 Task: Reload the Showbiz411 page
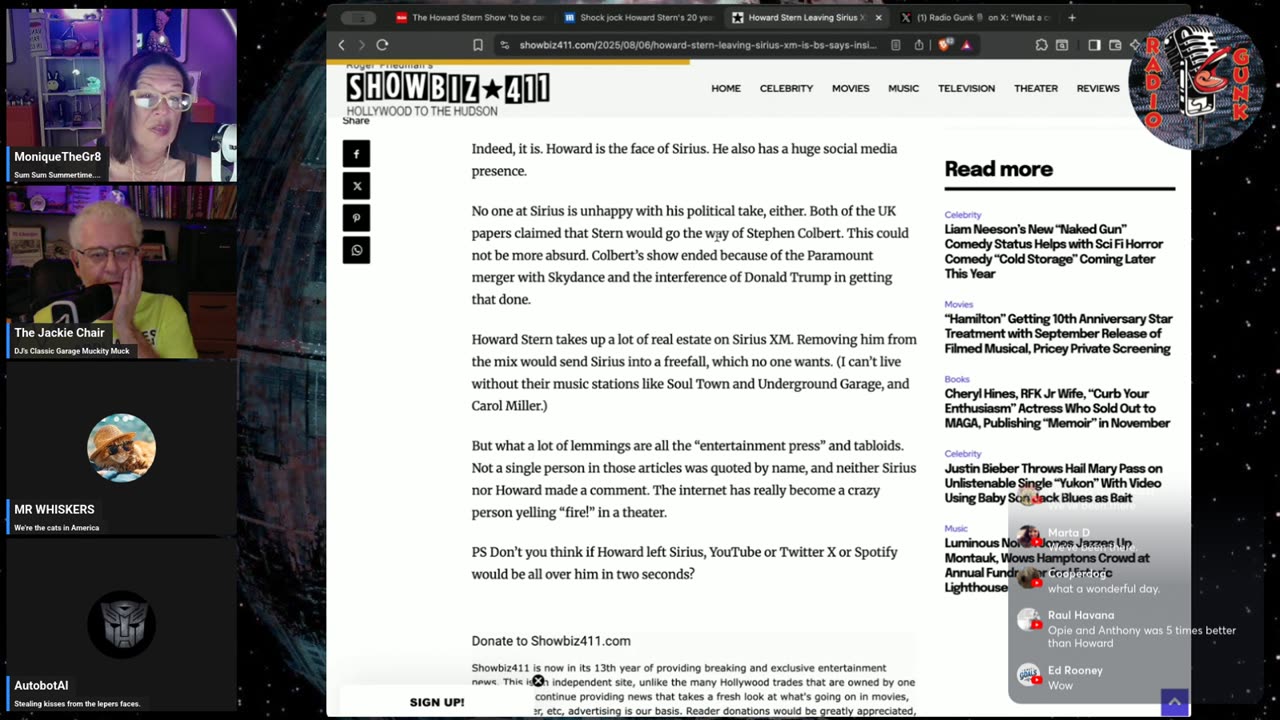click(382, 45)
